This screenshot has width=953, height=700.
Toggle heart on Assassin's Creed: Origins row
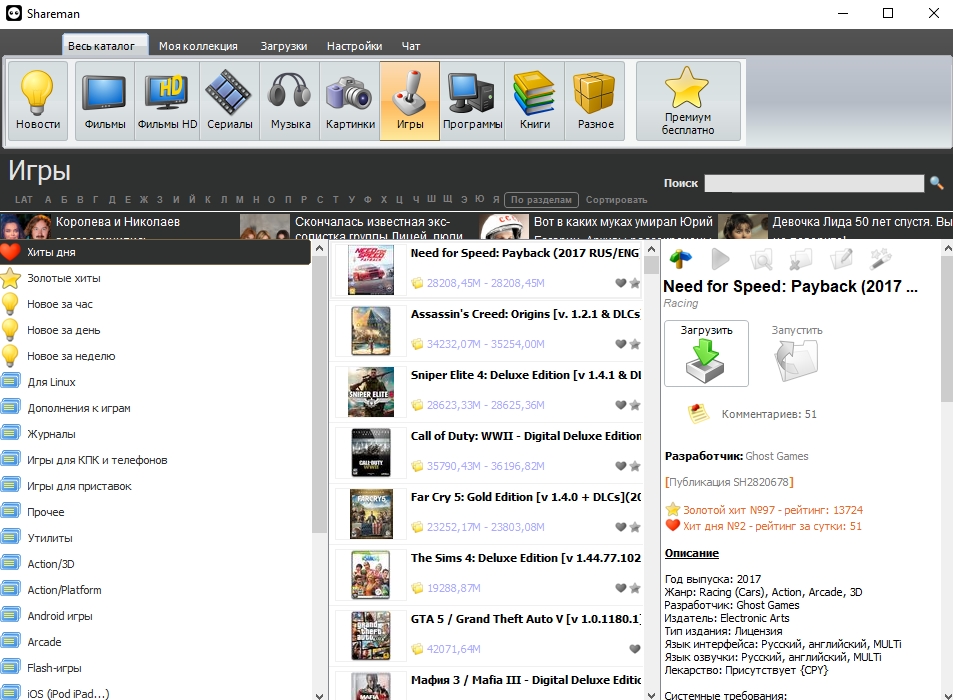[x=621, y=344]
